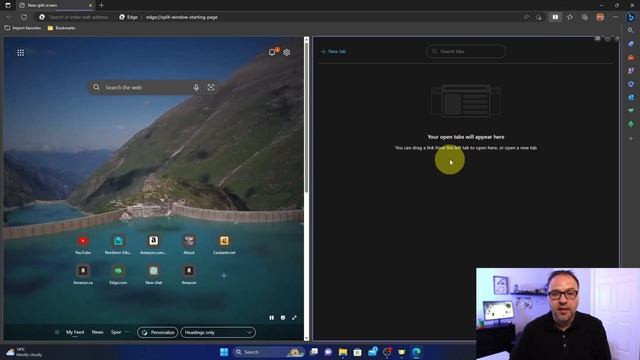Open the feed hamburger menu icon
This screenshot has height=360, width=640.
pos(57,332)
